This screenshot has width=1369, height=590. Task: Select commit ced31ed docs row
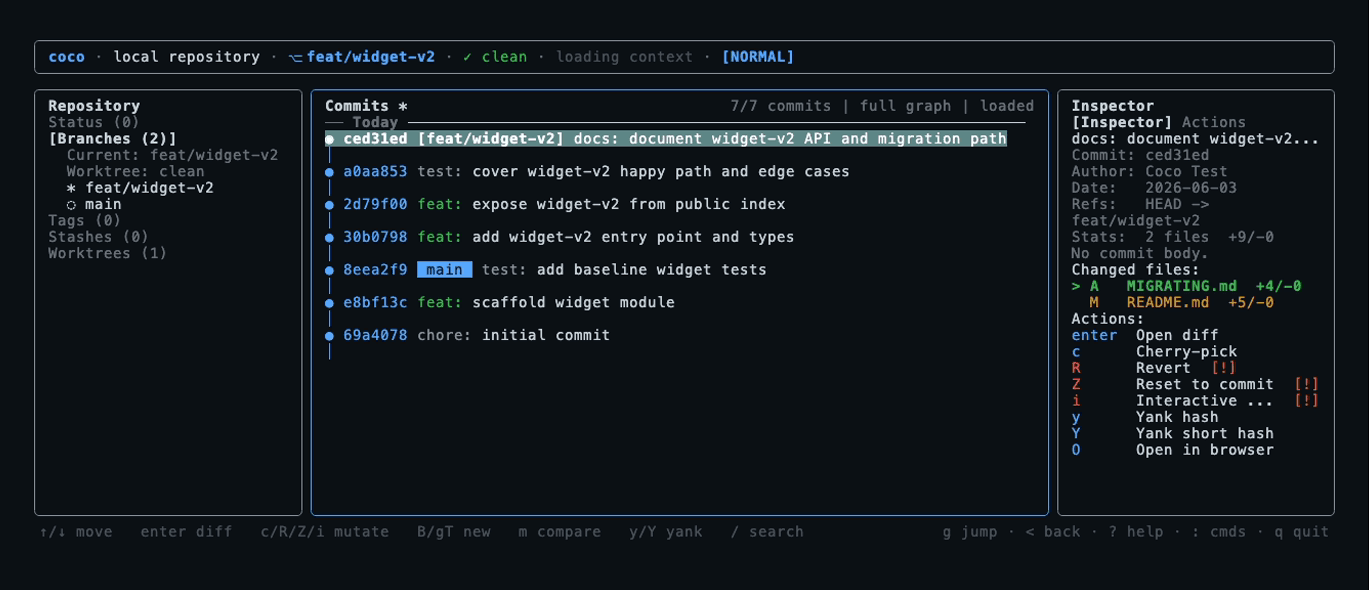(x=666, y=139)
